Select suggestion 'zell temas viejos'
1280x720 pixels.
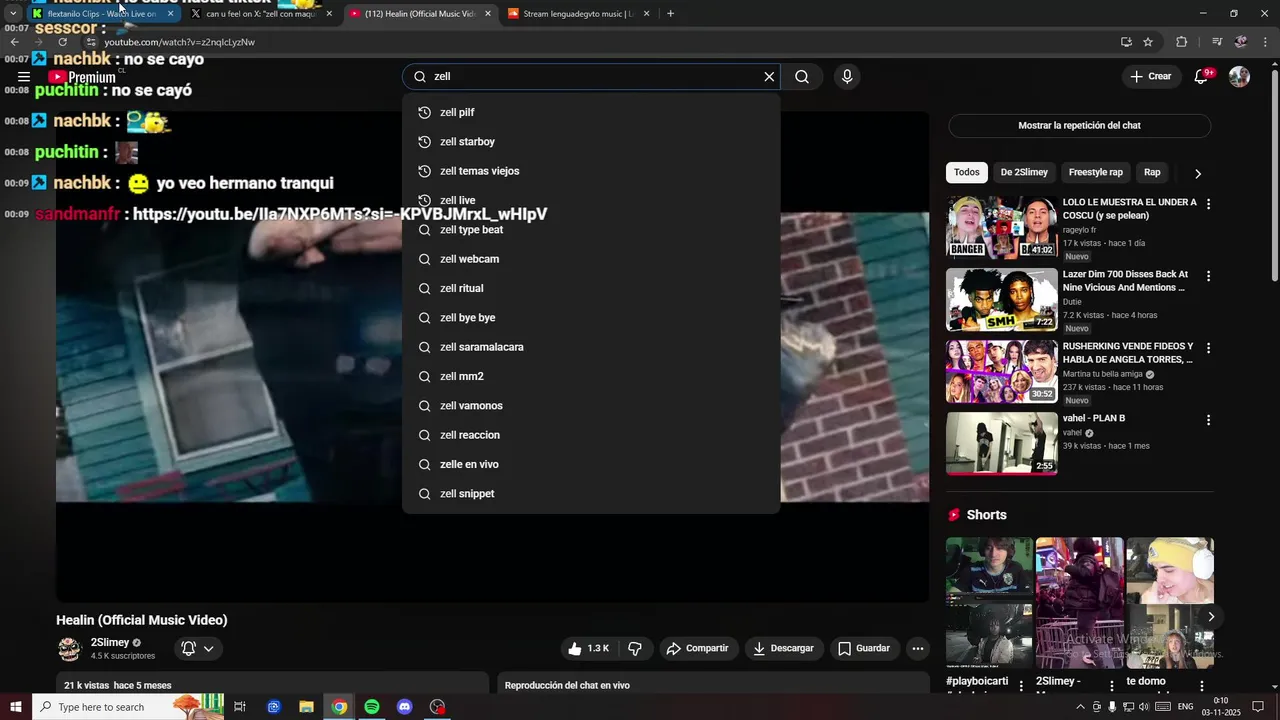[591, 171]
